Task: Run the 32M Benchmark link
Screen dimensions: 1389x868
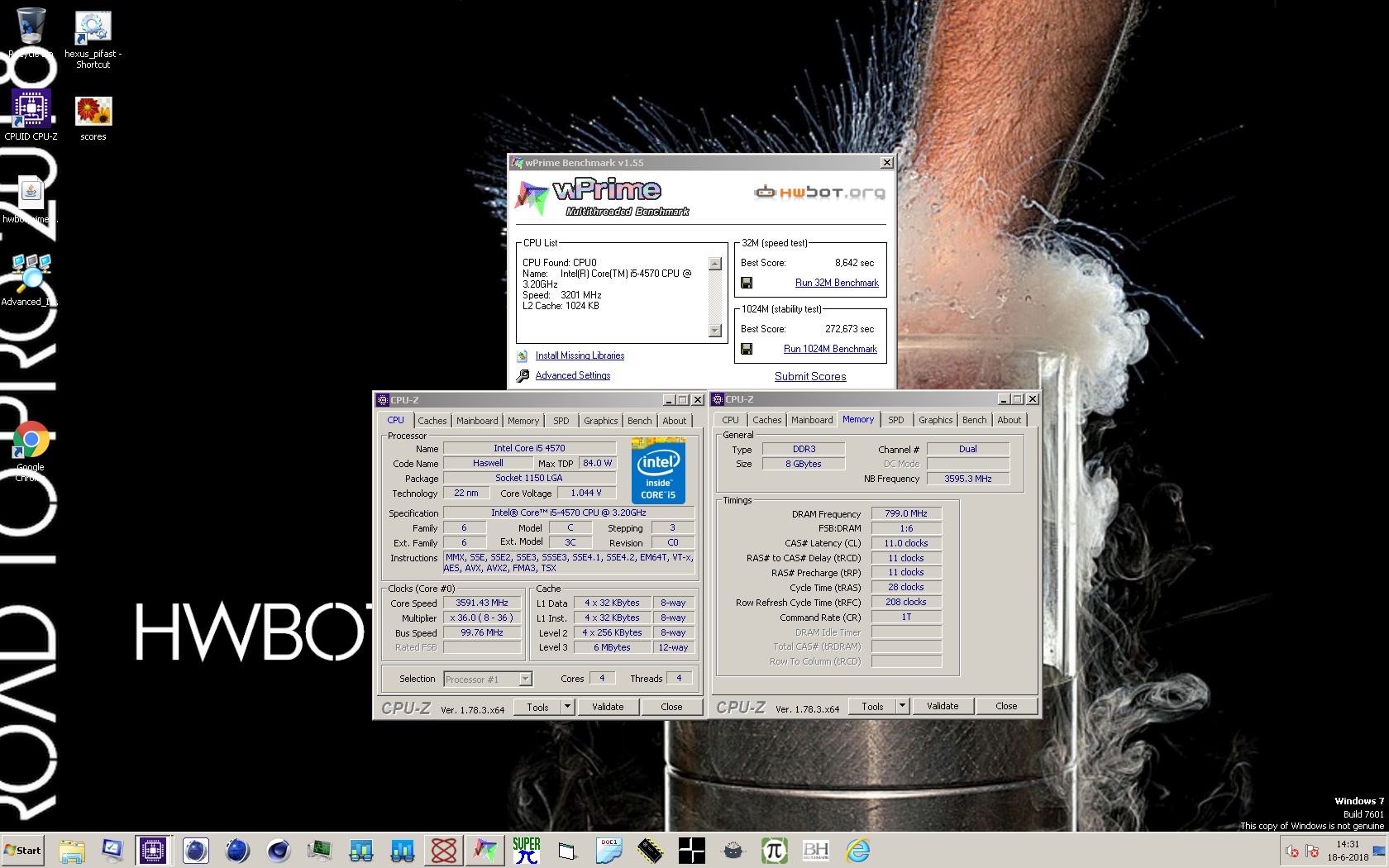Action: 837,283
